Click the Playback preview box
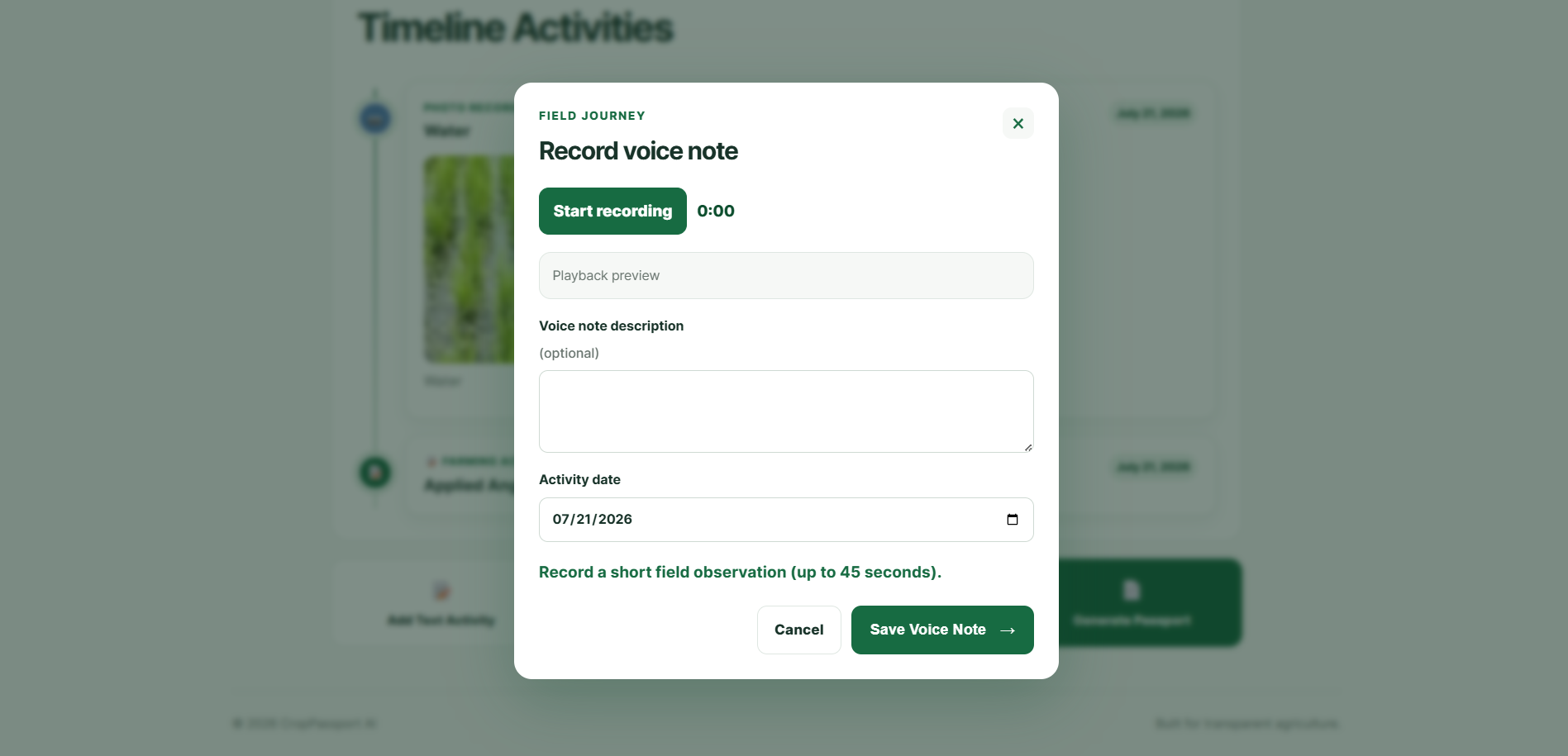Image resolution: width=1568 pixels, height=756 pixels. click(x=786, y=275)
